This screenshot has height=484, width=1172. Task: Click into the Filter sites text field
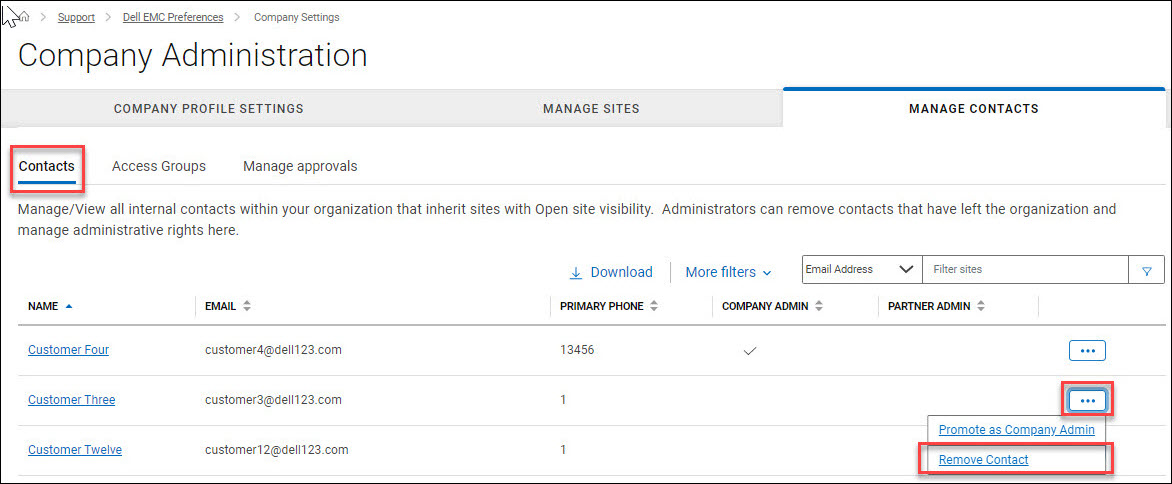click(1024, 269)
